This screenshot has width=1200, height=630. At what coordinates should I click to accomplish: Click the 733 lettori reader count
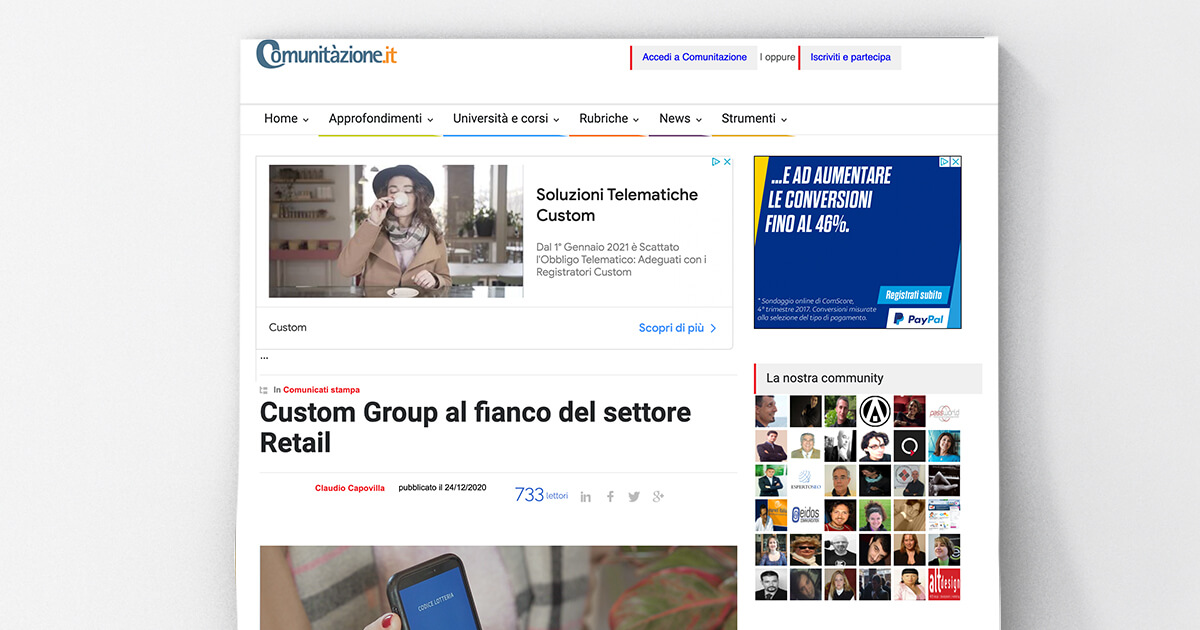541,495
